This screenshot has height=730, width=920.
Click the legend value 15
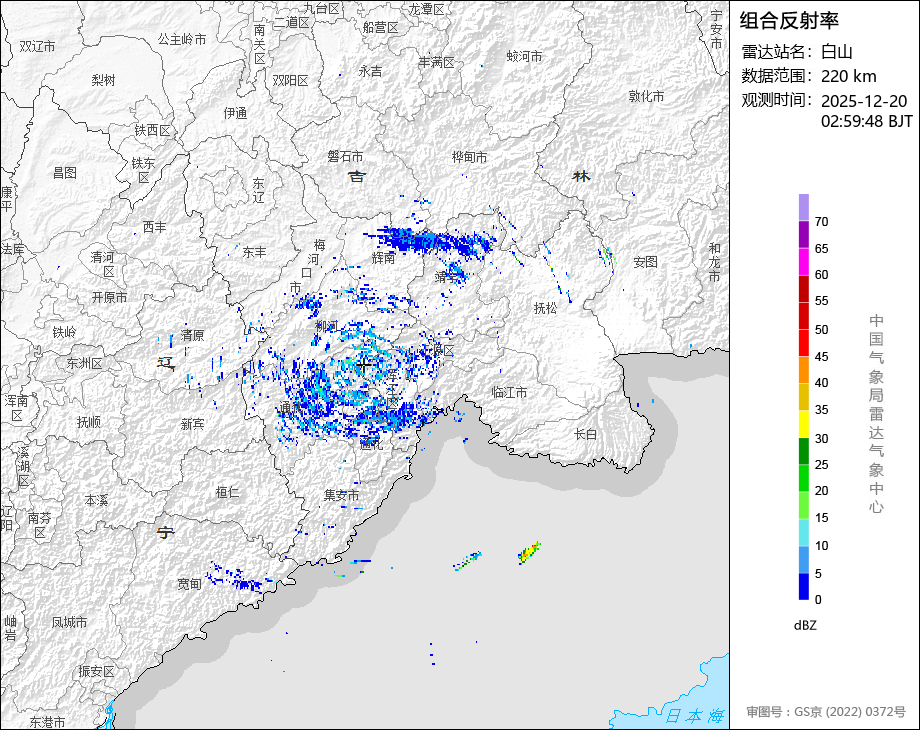(821, 518)
